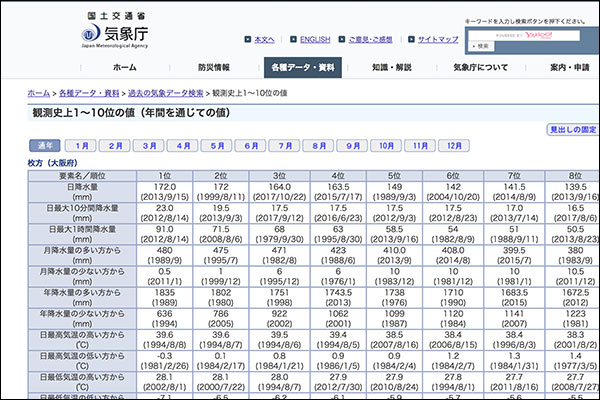The height and width of the screenshot is (400, 600).
Task: Click the arrow icon beside 本文へ
Action: click(247, 40)
